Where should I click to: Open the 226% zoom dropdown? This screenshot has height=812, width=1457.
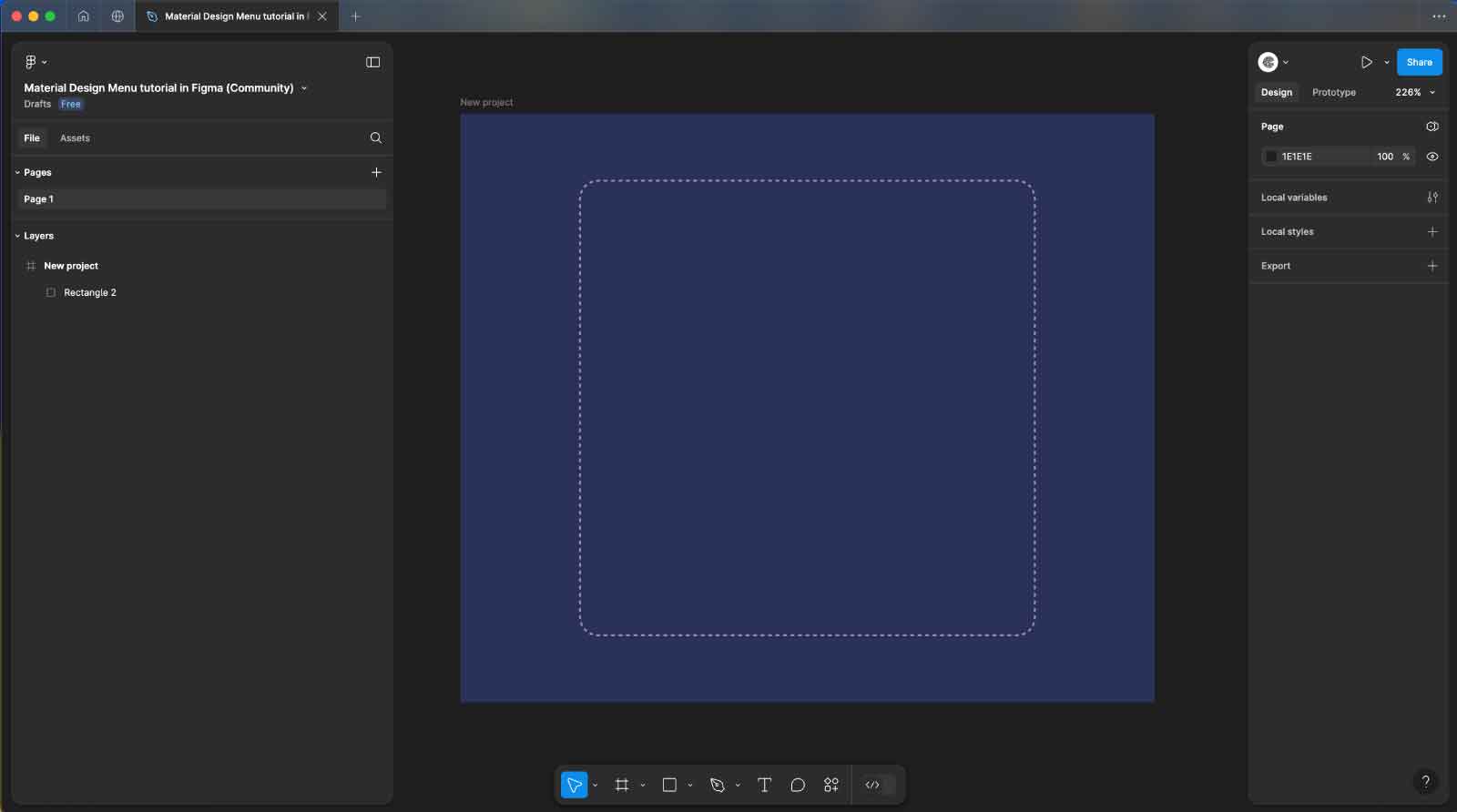(1414, 92)
